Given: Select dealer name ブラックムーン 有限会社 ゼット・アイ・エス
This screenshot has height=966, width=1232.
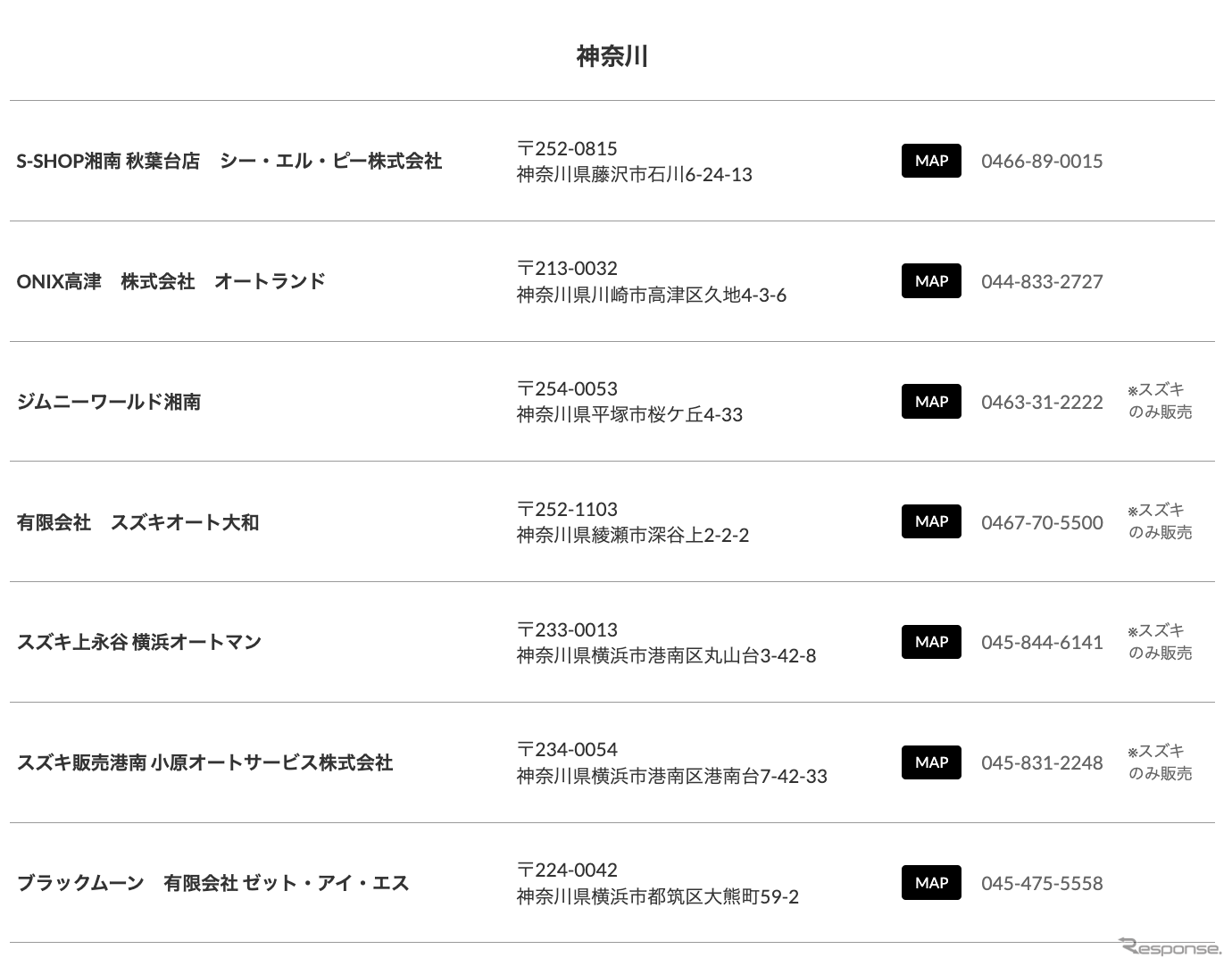Looking at the screenshot, I should (212, 883).
